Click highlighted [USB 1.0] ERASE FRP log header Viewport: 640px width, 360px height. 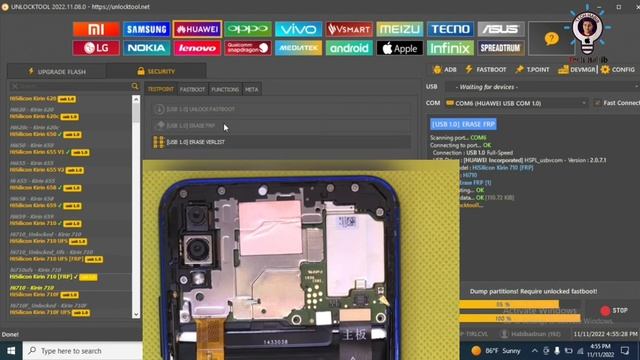tap(463, 124)
